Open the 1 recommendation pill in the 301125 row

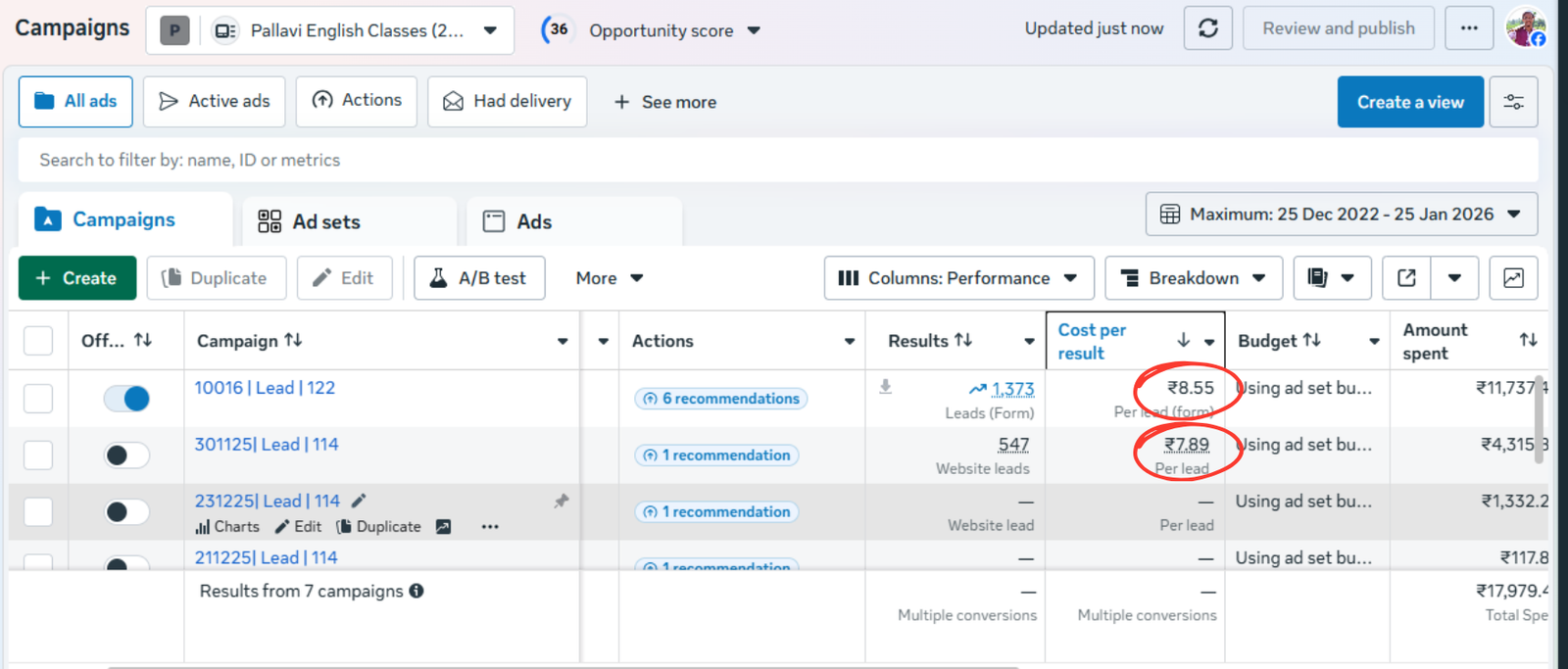[x=716, y=455]
